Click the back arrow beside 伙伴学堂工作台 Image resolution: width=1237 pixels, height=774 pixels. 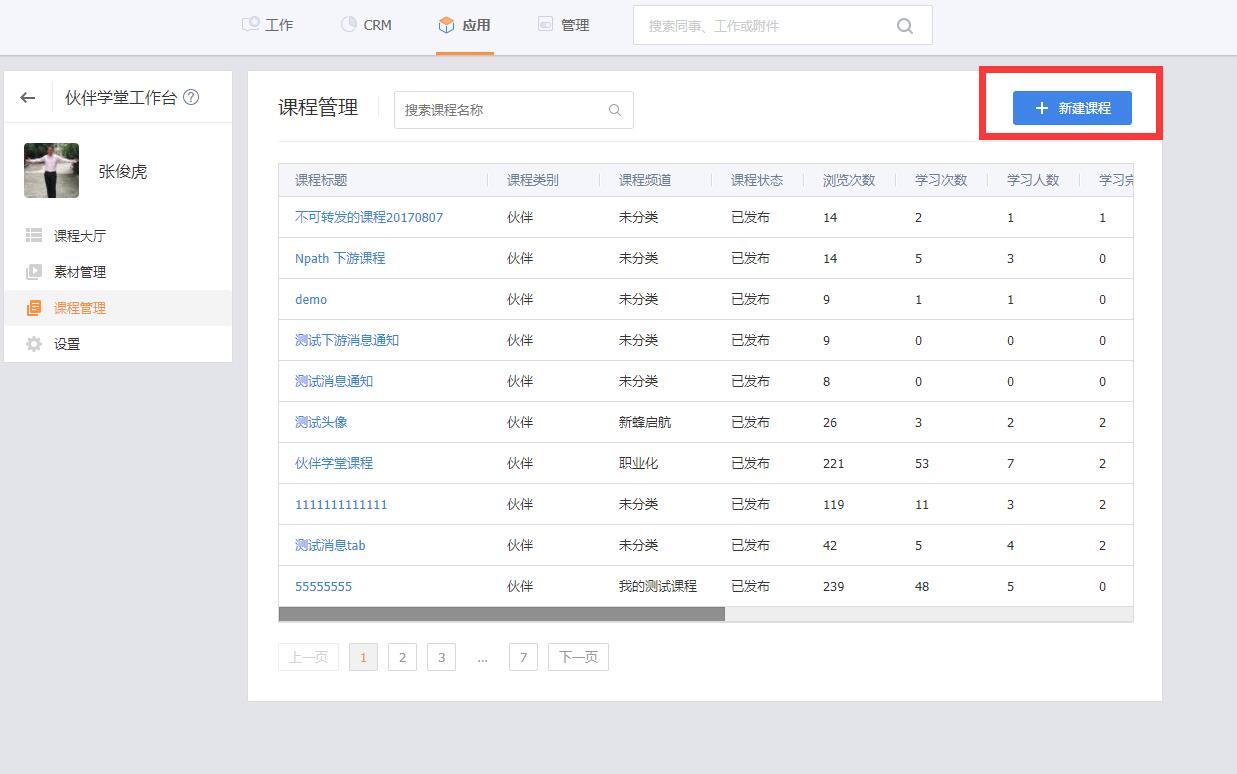tap(28, 98)
